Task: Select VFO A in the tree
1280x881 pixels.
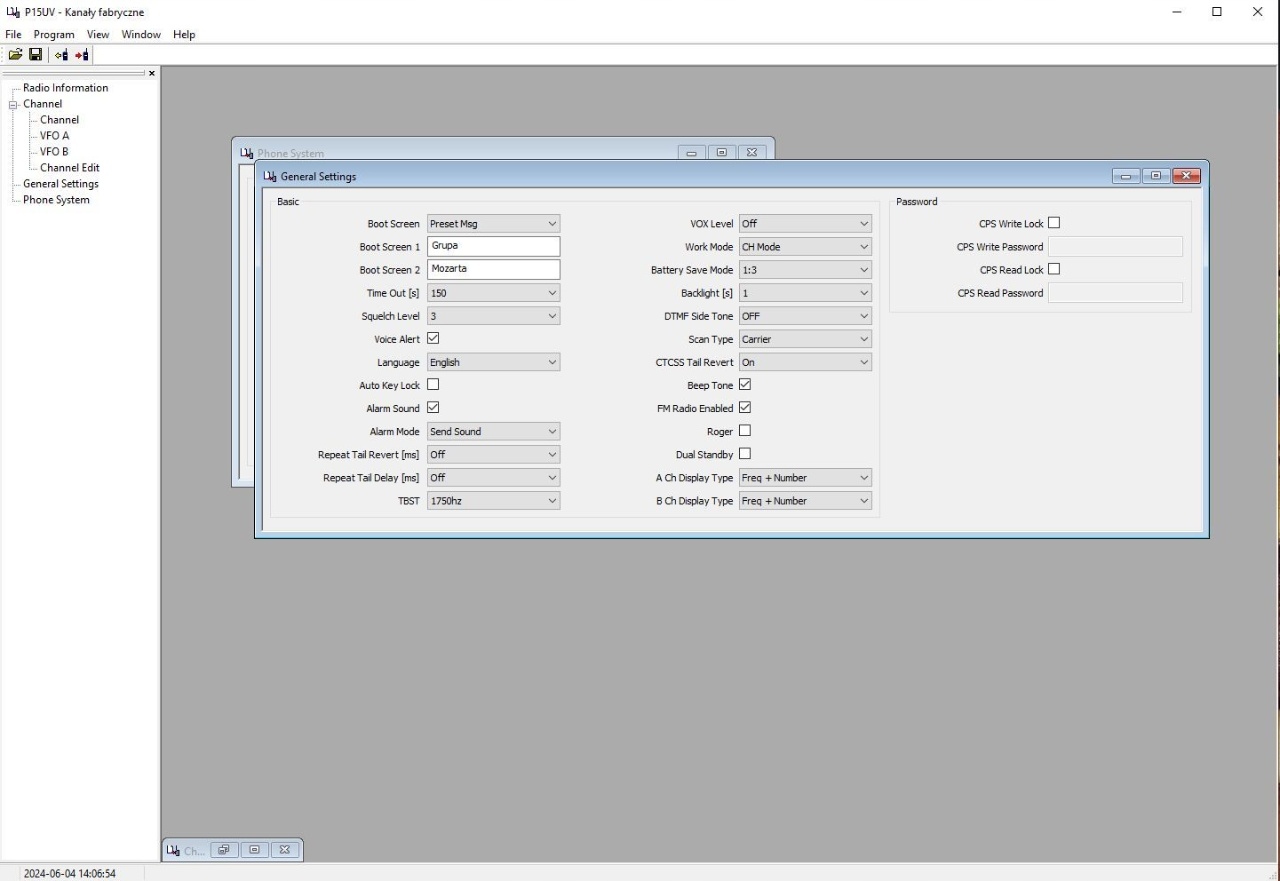Action: pyautogui.click(x=54, y=136)
